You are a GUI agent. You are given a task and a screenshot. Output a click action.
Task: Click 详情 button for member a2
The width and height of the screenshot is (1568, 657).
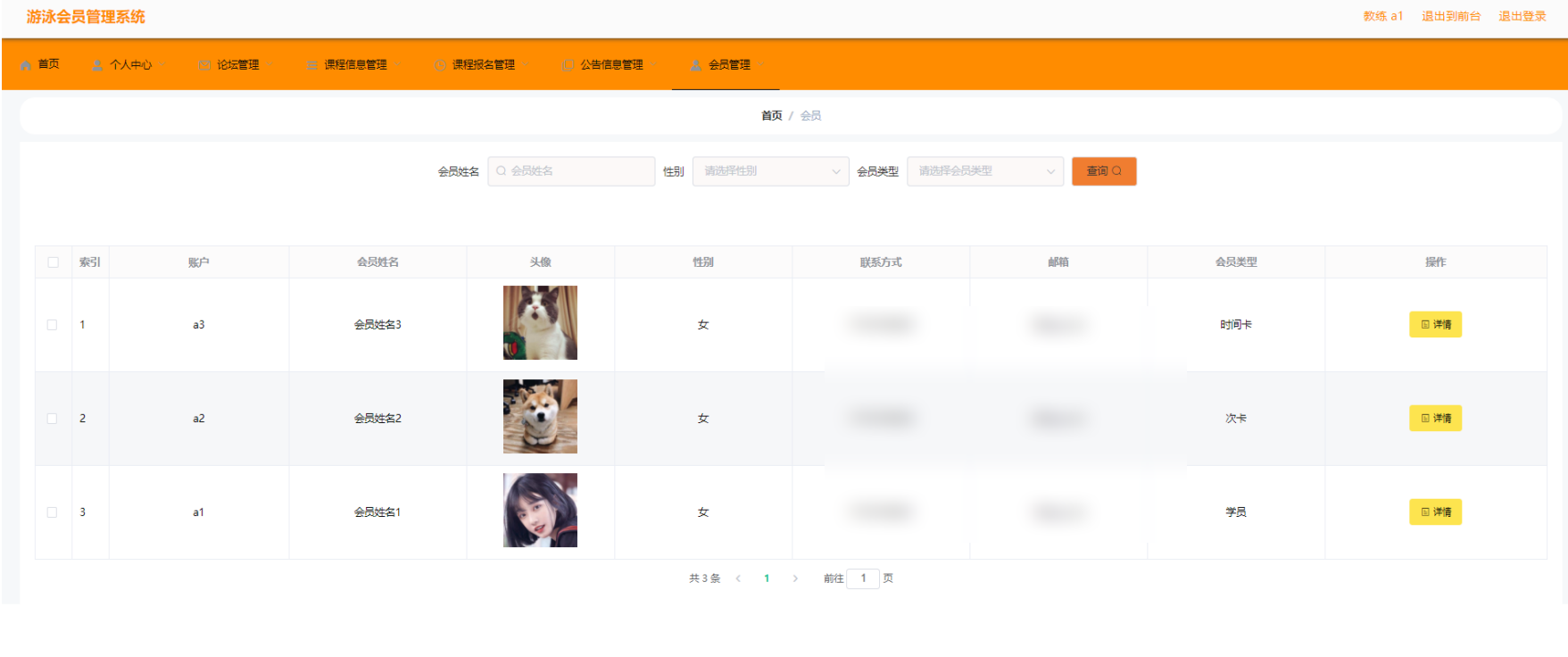(1435, 419)
